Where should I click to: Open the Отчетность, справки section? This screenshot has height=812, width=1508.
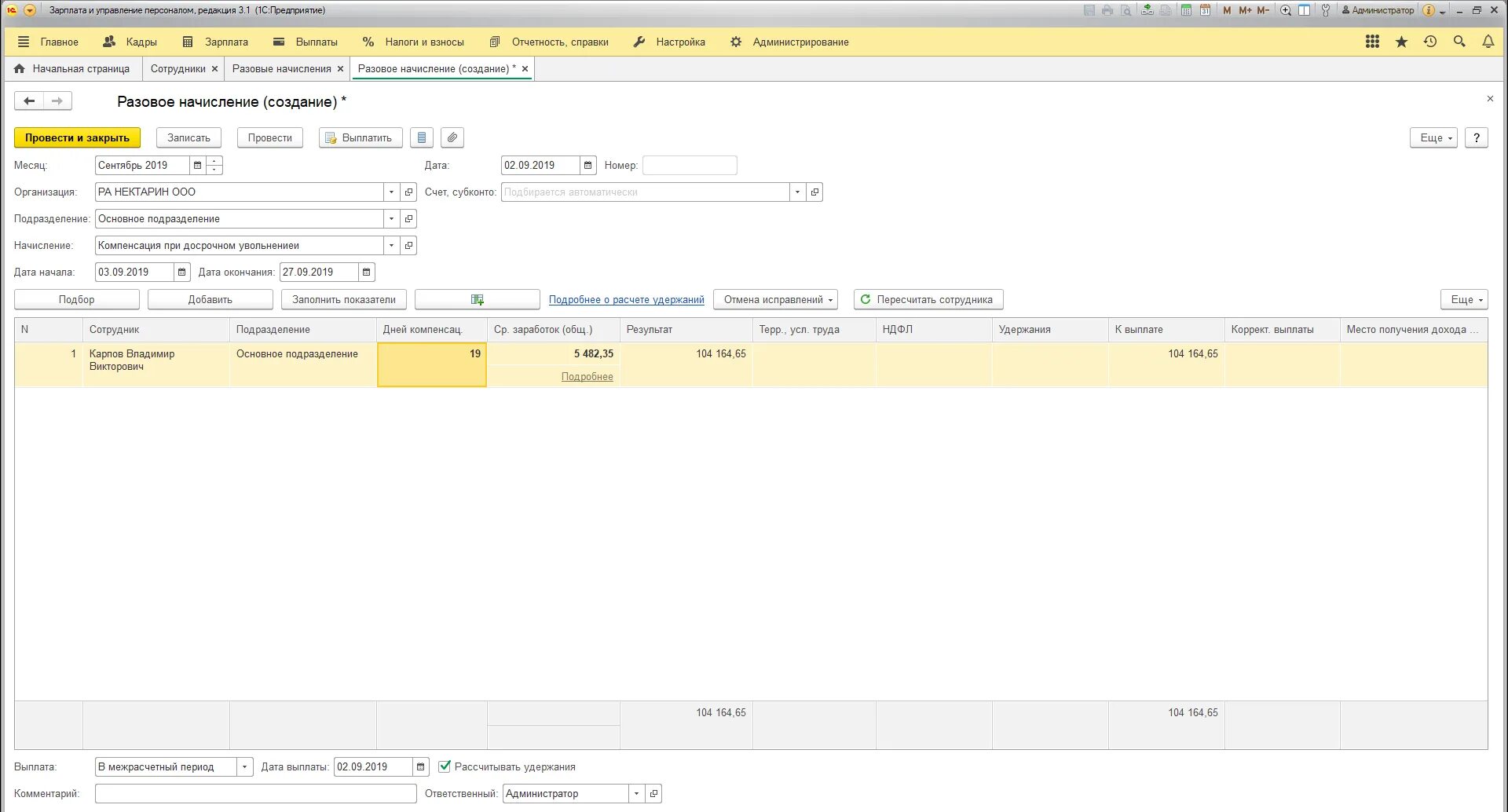tap(549, 42)
